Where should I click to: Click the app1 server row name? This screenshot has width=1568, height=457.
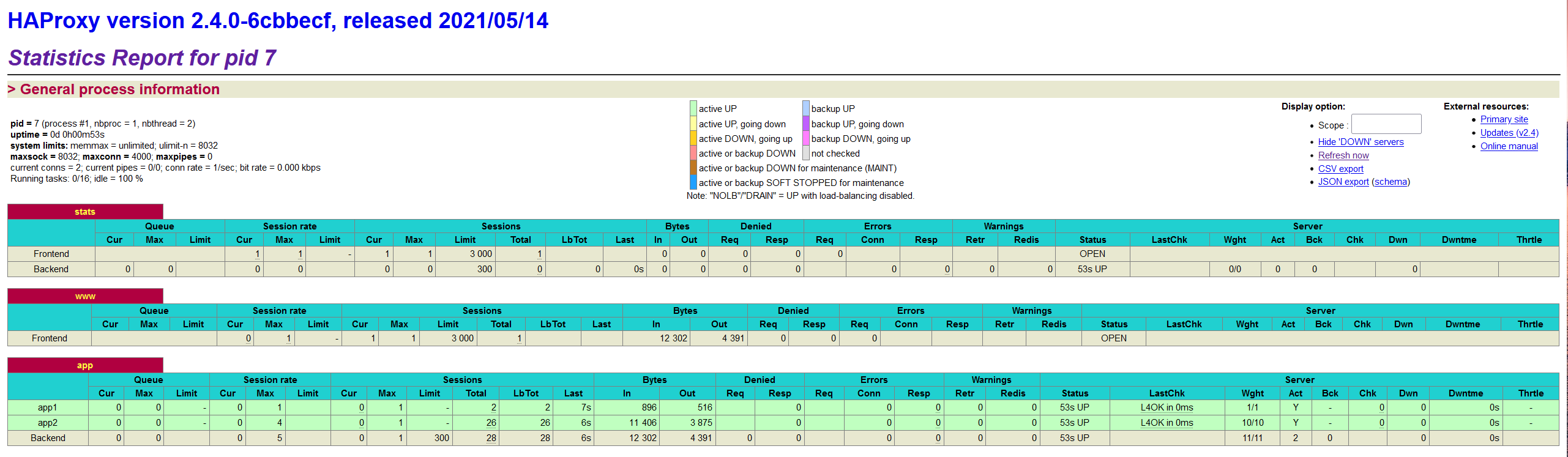click(x=48, y=407)
